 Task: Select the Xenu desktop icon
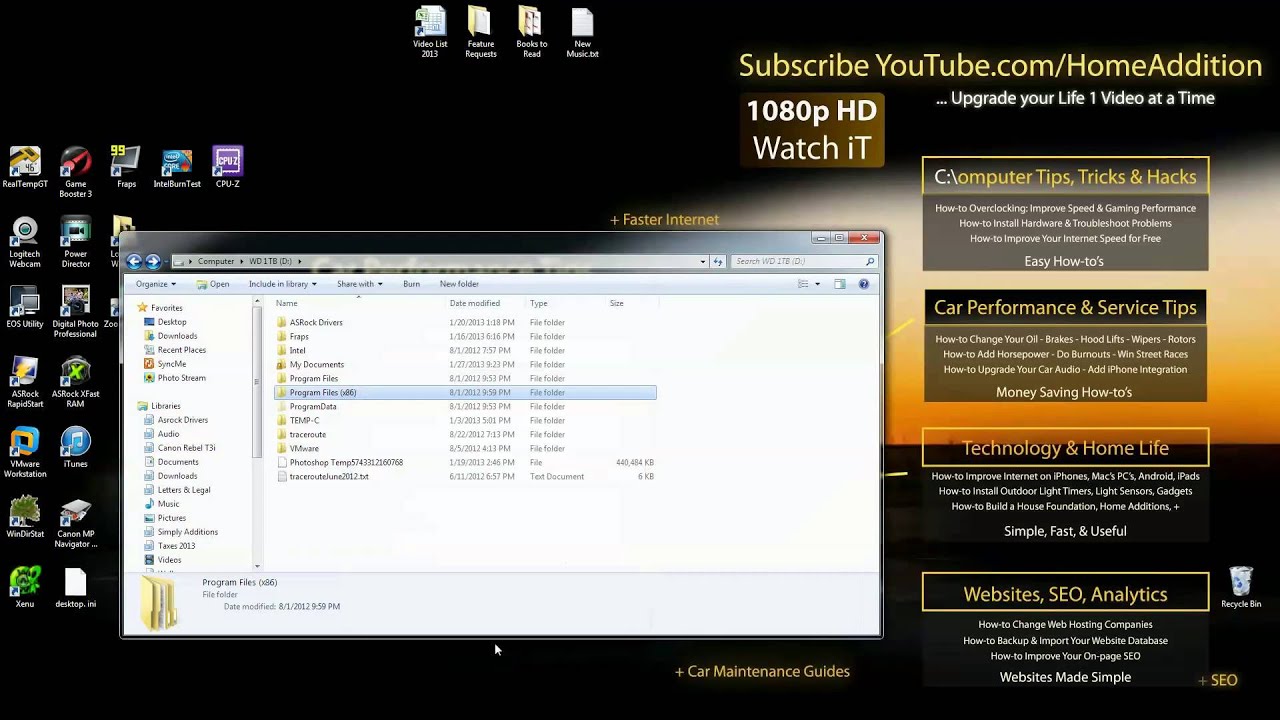pyautogui.click(x=25, y=587)
